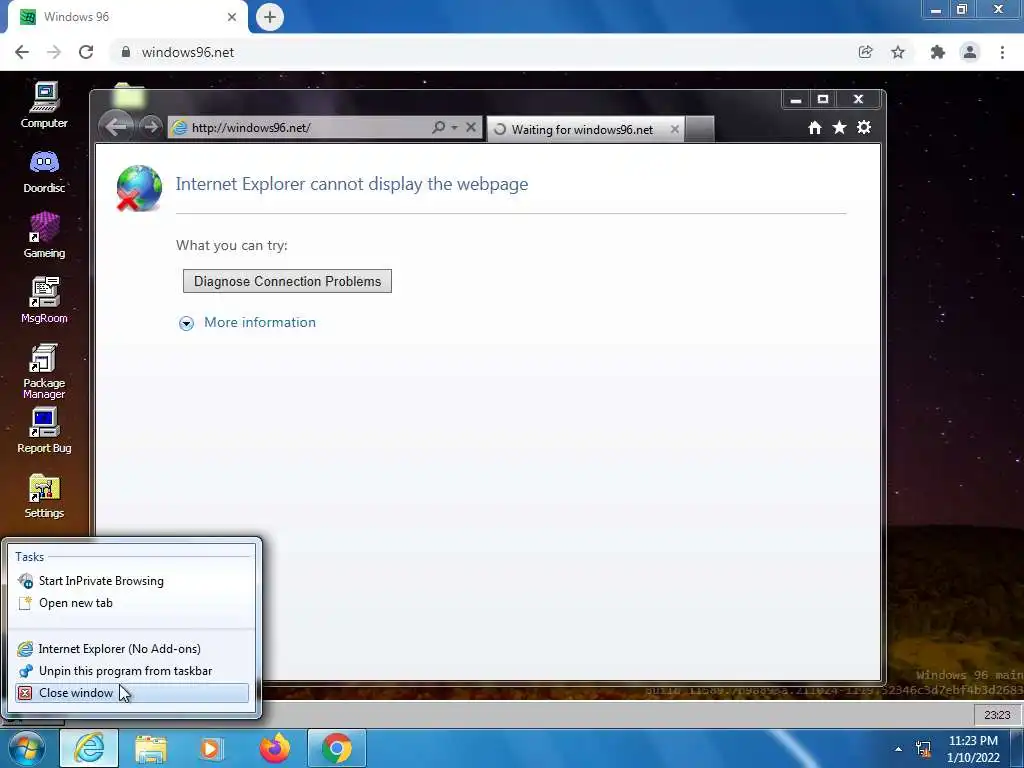1024x768 pixels.
Task: Click Diagnose Connection Problems button
Action: [287, 281]
